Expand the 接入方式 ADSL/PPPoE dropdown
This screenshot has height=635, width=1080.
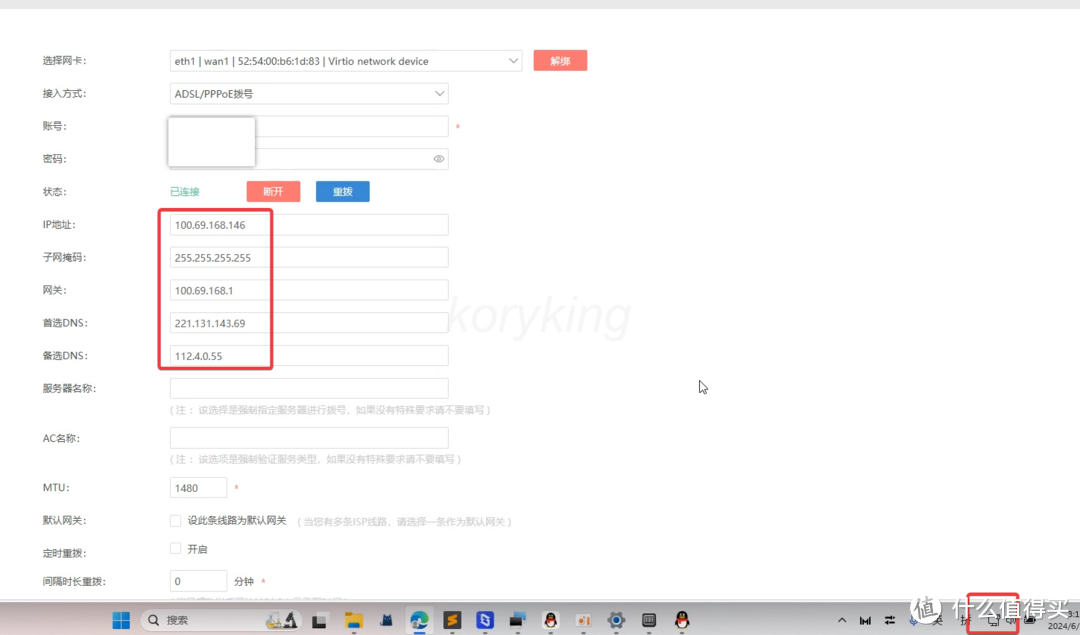(x=309, y=94)
